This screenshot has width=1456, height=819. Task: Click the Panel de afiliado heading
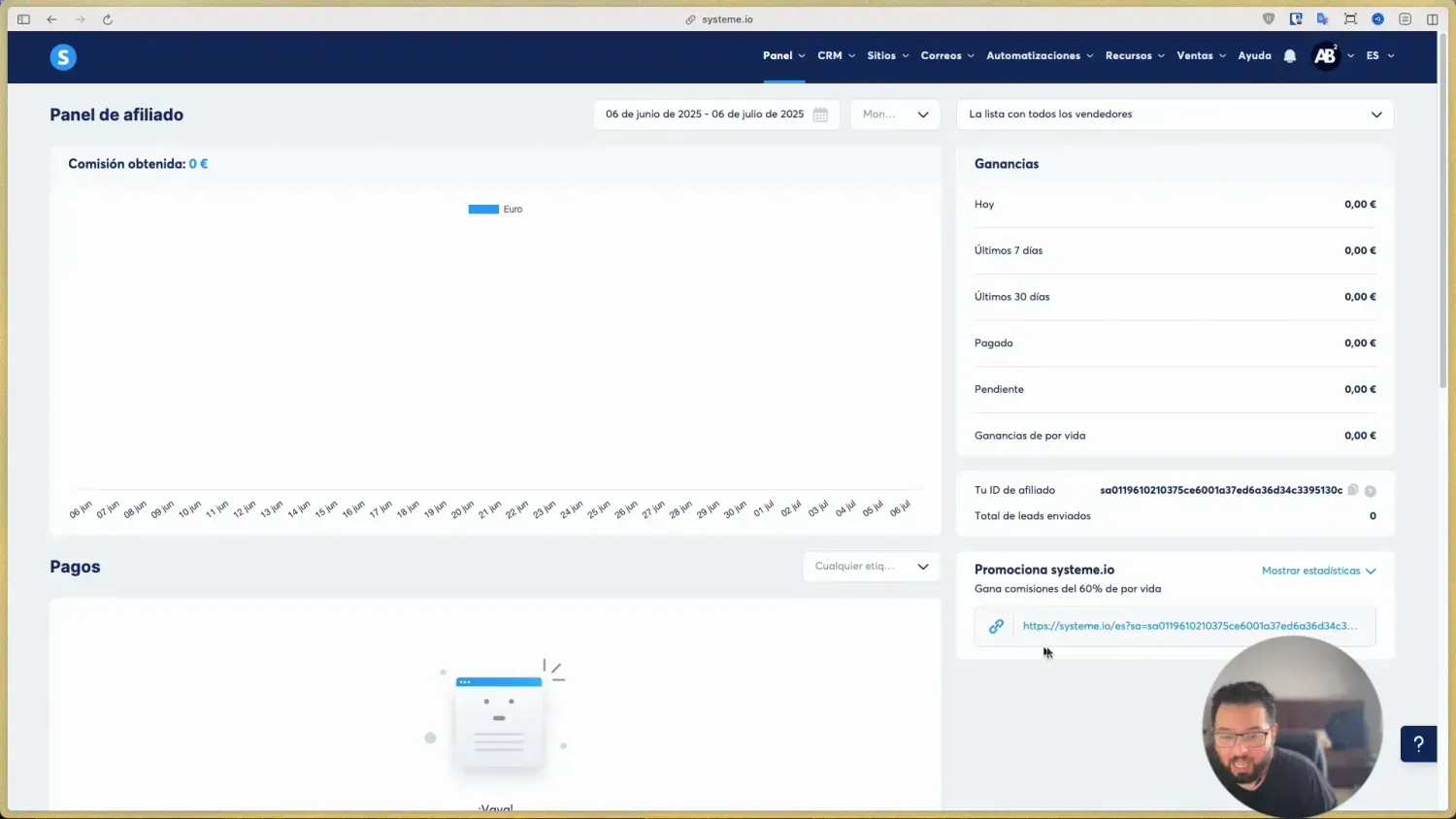point(116,115)
